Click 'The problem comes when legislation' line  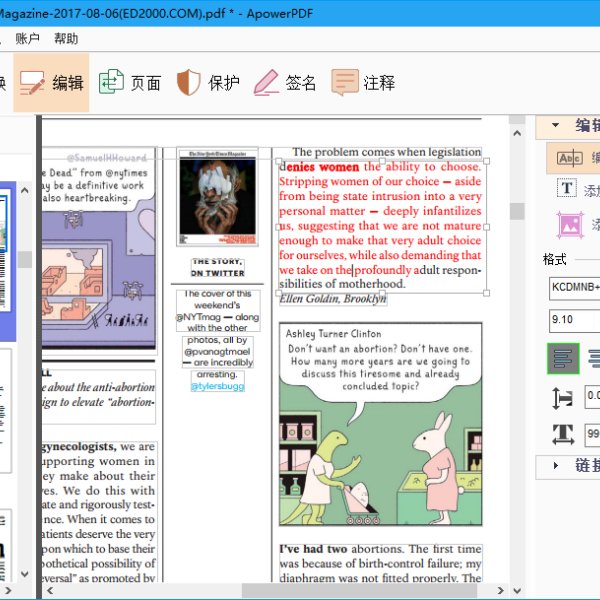pos(386,152)
